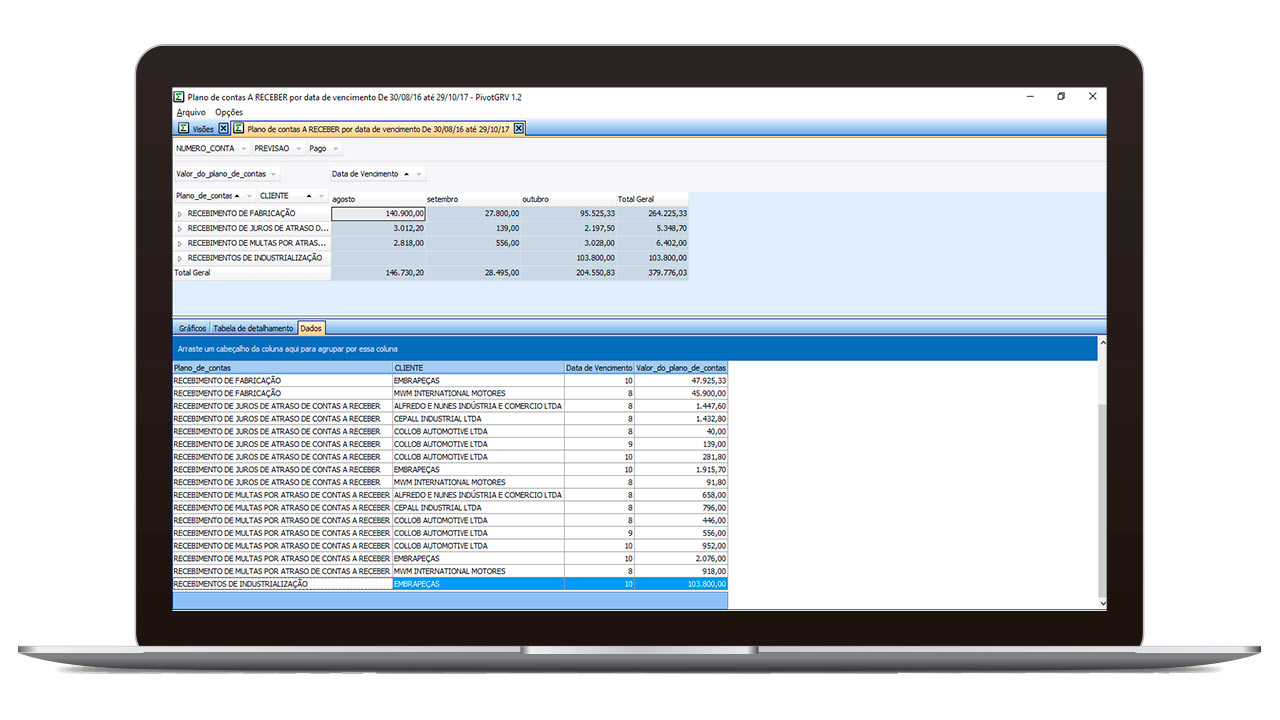
Task: Restore down the PivotGRV window
Action: [x=1061, y=97]
